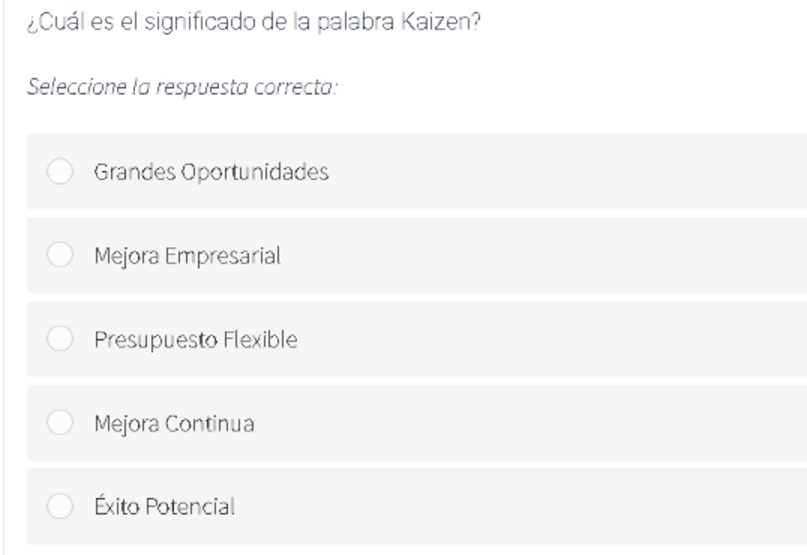Click the Kaizen question text
This screenshot has height=555, width=807.
click(x=254, y=23)
